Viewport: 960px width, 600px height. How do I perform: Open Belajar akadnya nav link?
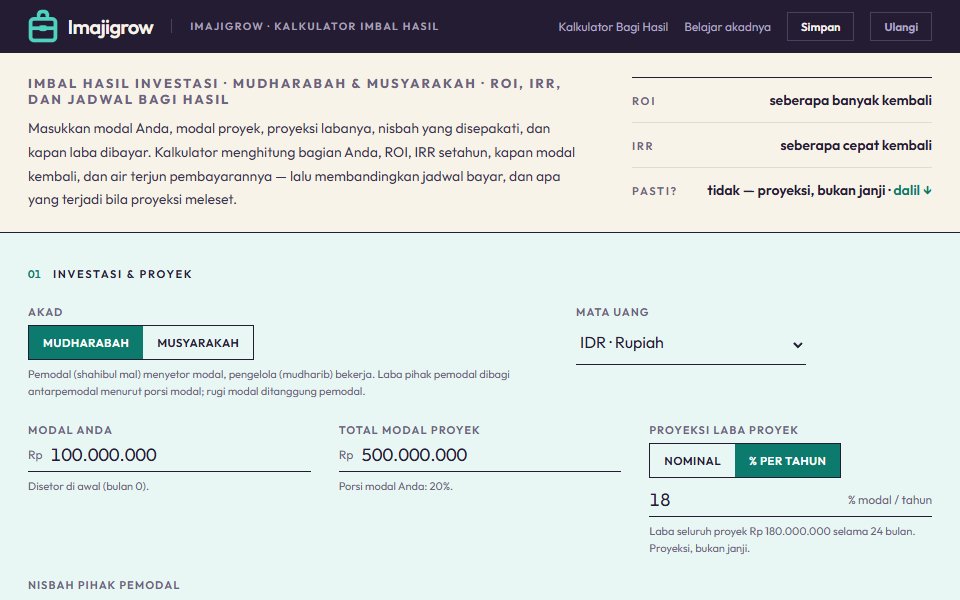coord(727,27)
